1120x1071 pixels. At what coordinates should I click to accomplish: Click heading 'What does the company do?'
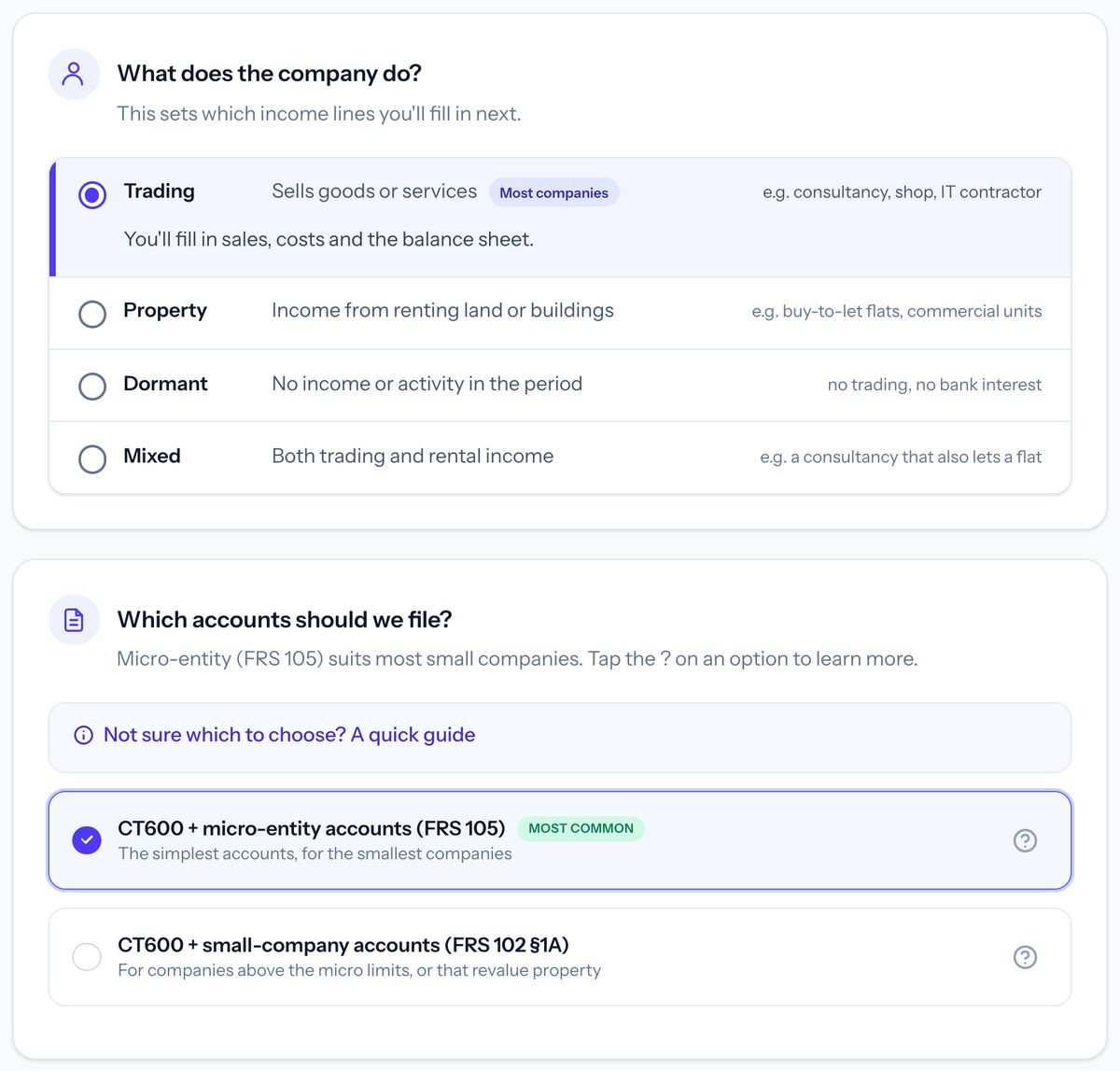pyautogui.click(x=270, y=74)
